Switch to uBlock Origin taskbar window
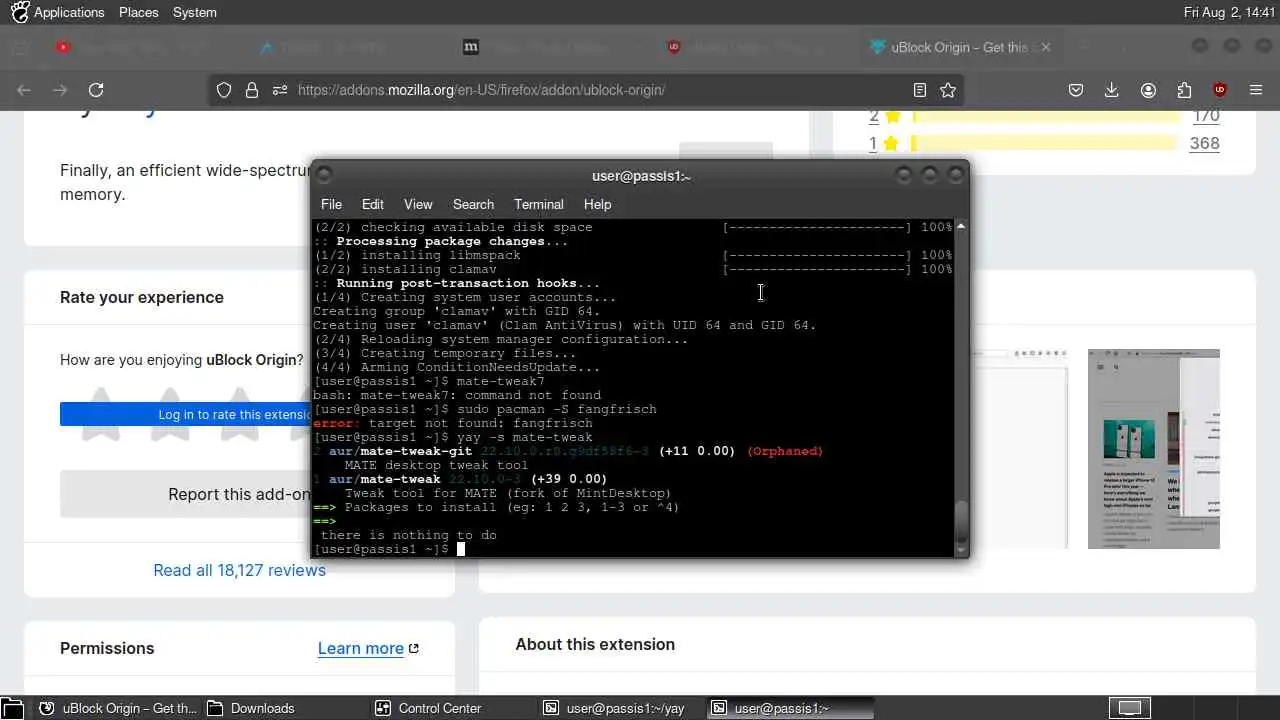This screenshot has width=1280, height=720. pyautogui.click(x=119, y=708)
